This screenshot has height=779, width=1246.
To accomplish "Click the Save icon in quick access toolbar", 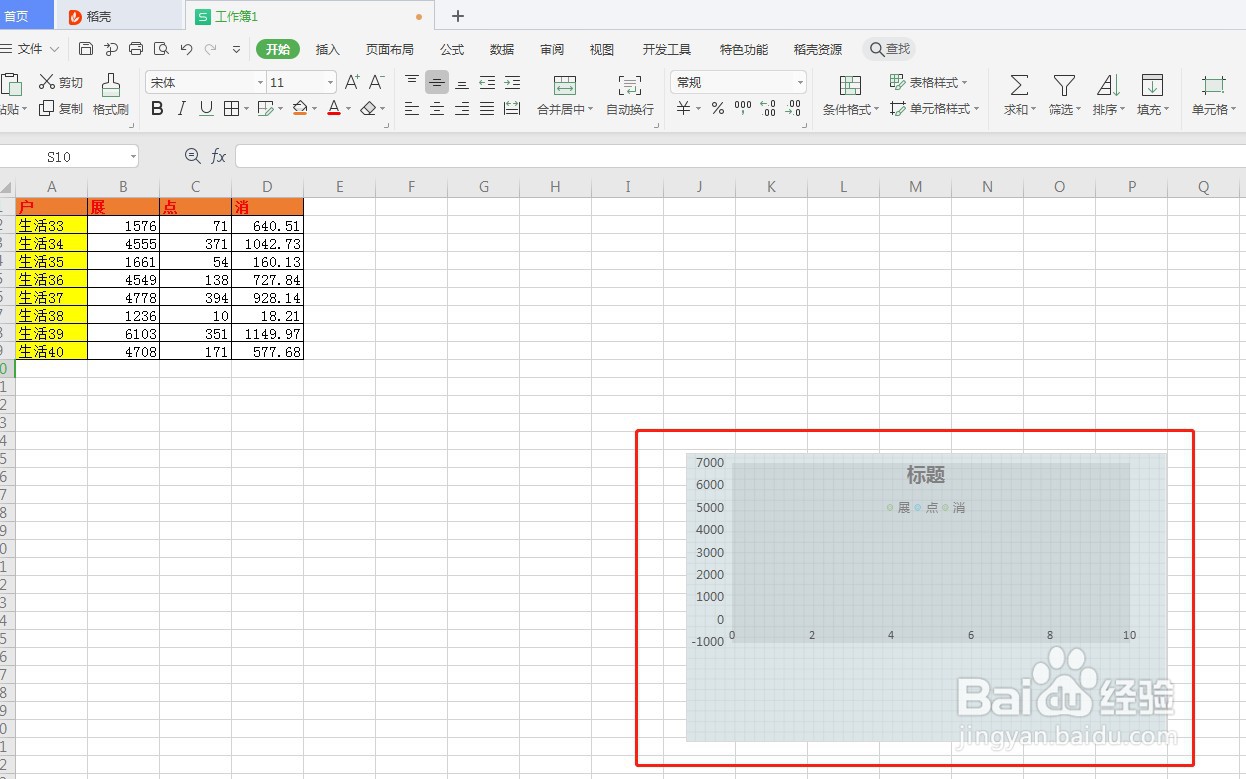I will (x=86, y=49).
